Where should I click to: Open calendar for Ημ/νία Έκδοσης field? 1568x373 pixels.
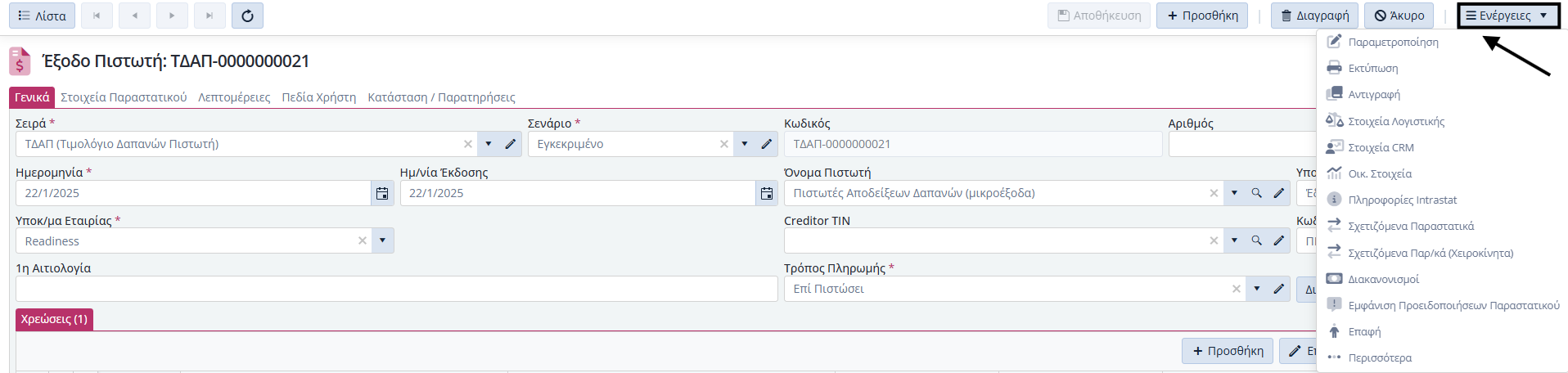pos(767,193)
